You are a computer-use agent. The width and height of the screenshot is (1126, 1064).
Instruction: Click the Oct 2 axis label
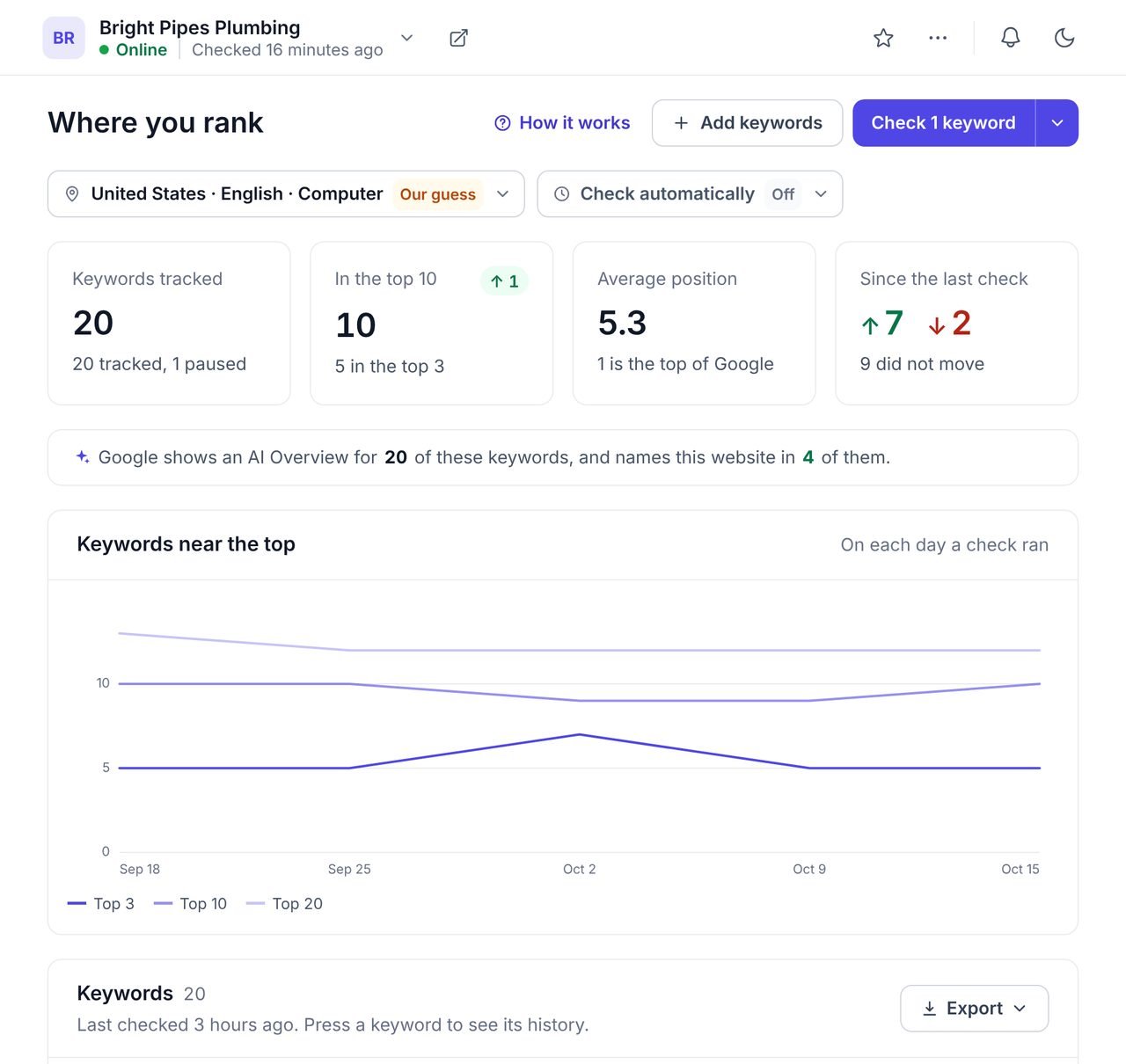tap(579, 869)
